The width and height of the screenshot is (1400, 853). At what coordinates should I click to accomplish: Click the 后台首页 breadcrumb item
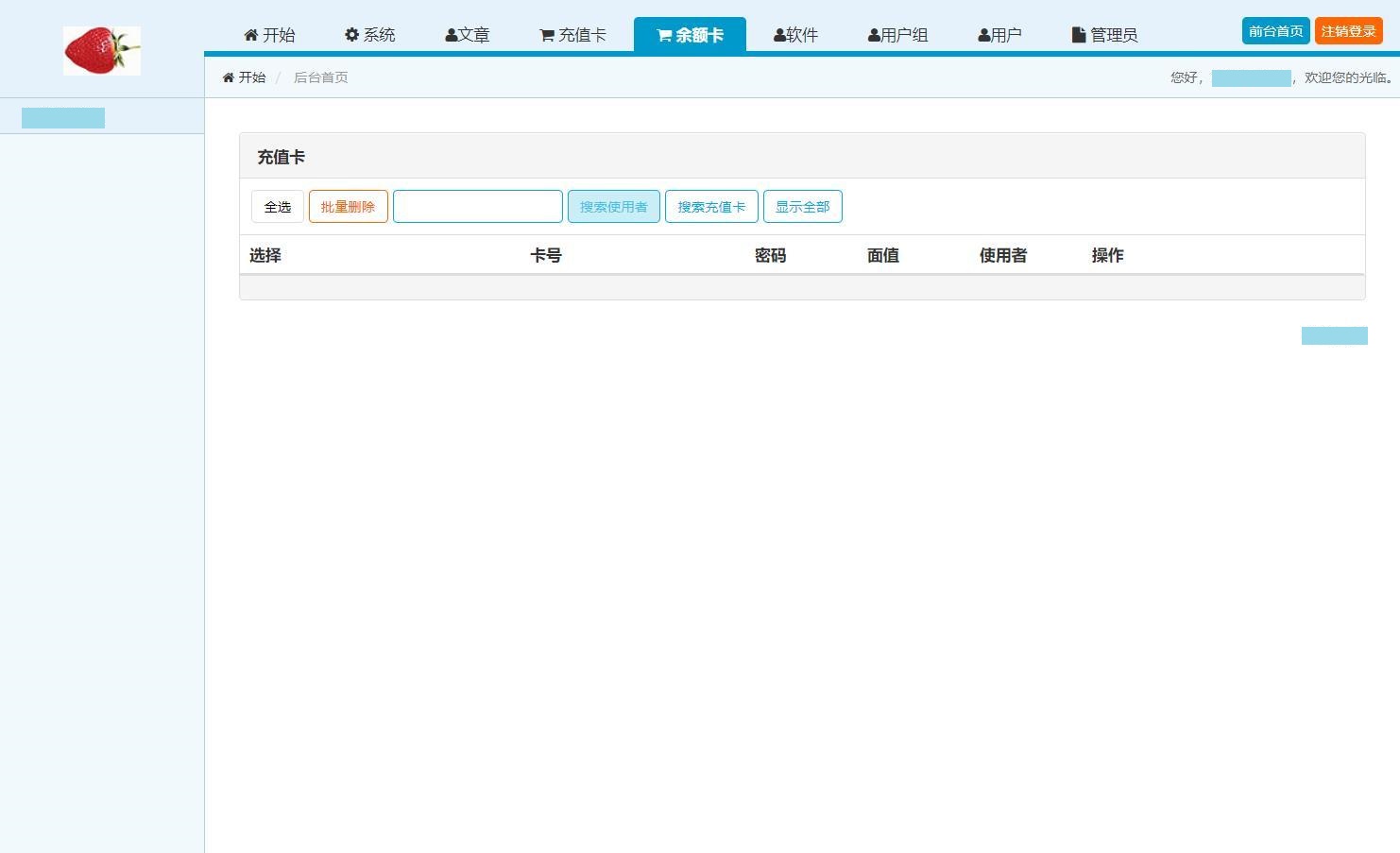coord(320,77)
